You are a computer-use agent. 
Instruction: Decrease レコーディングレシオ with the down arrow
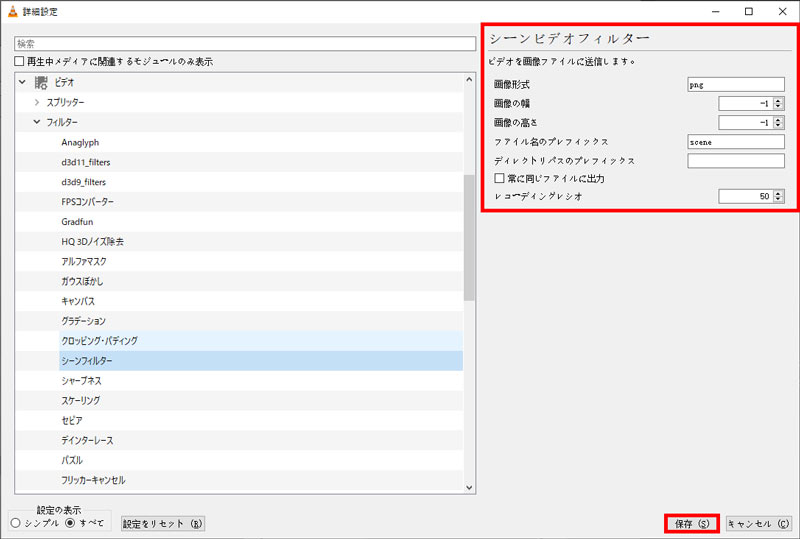pyautogui.click(x=778, y=201)
